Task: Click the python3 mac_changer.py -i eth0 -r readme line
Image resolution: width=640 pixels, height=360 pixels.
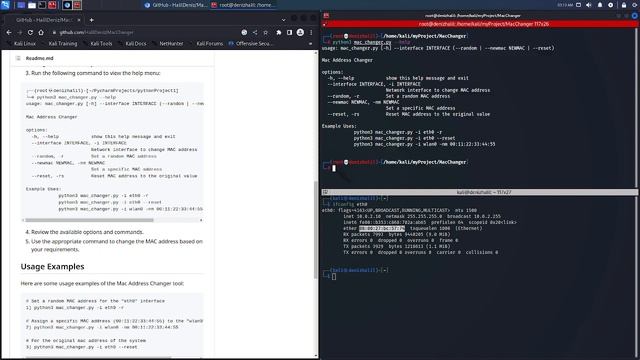Action: click(x=103, y=196)
